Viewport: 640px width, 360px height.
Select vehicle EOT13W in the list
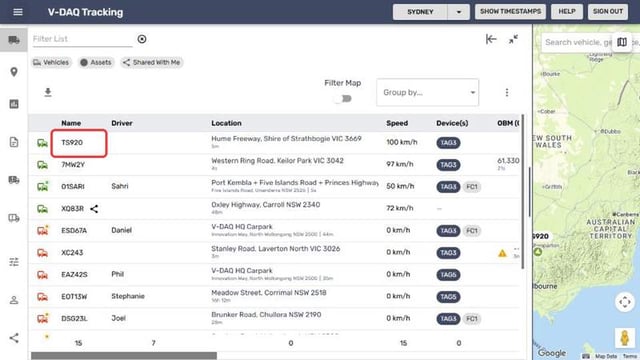click(74, 297)
